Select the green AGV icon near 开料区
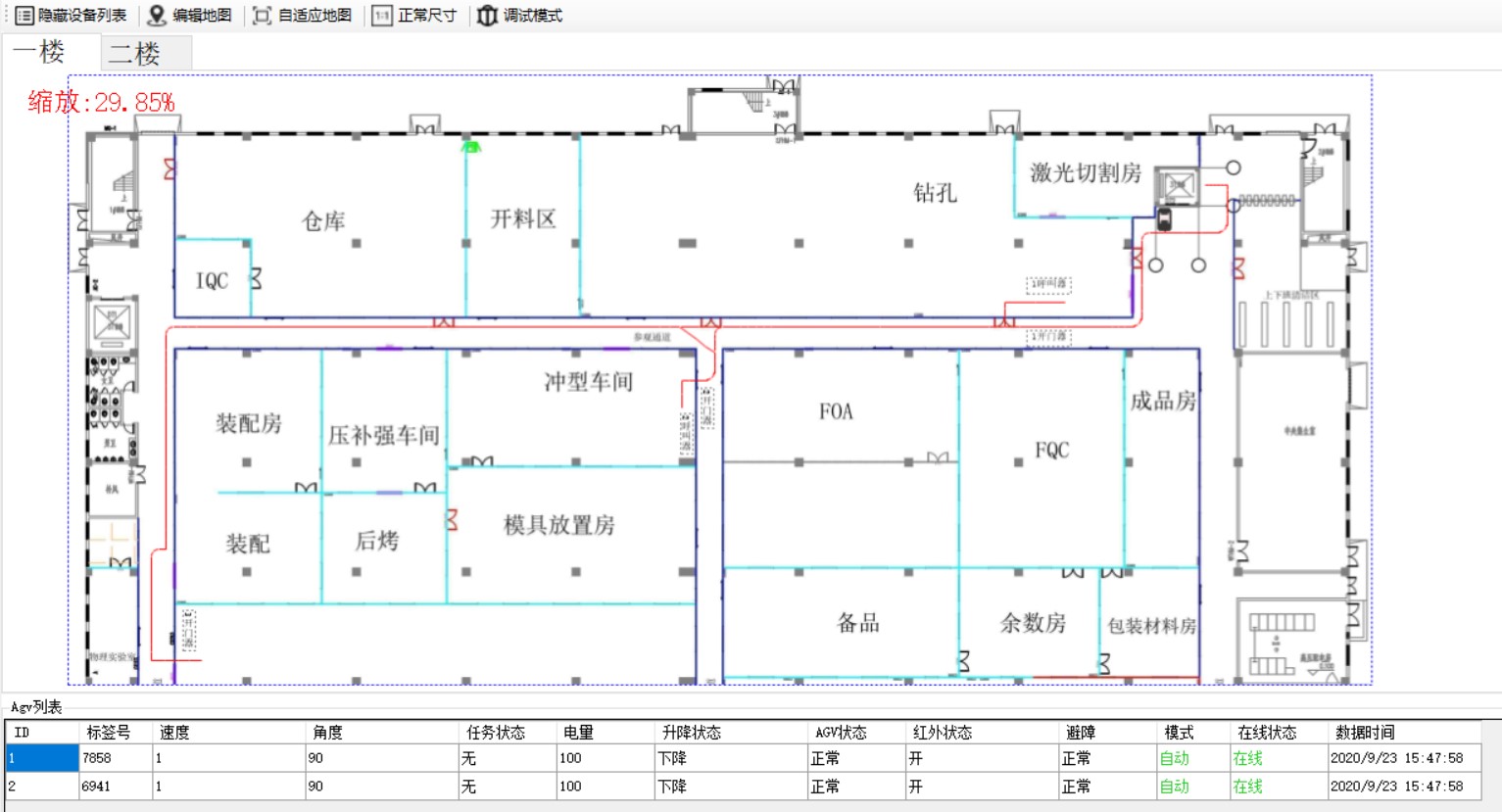Screen dimensions: 1502x812 (x=472, y=145)
